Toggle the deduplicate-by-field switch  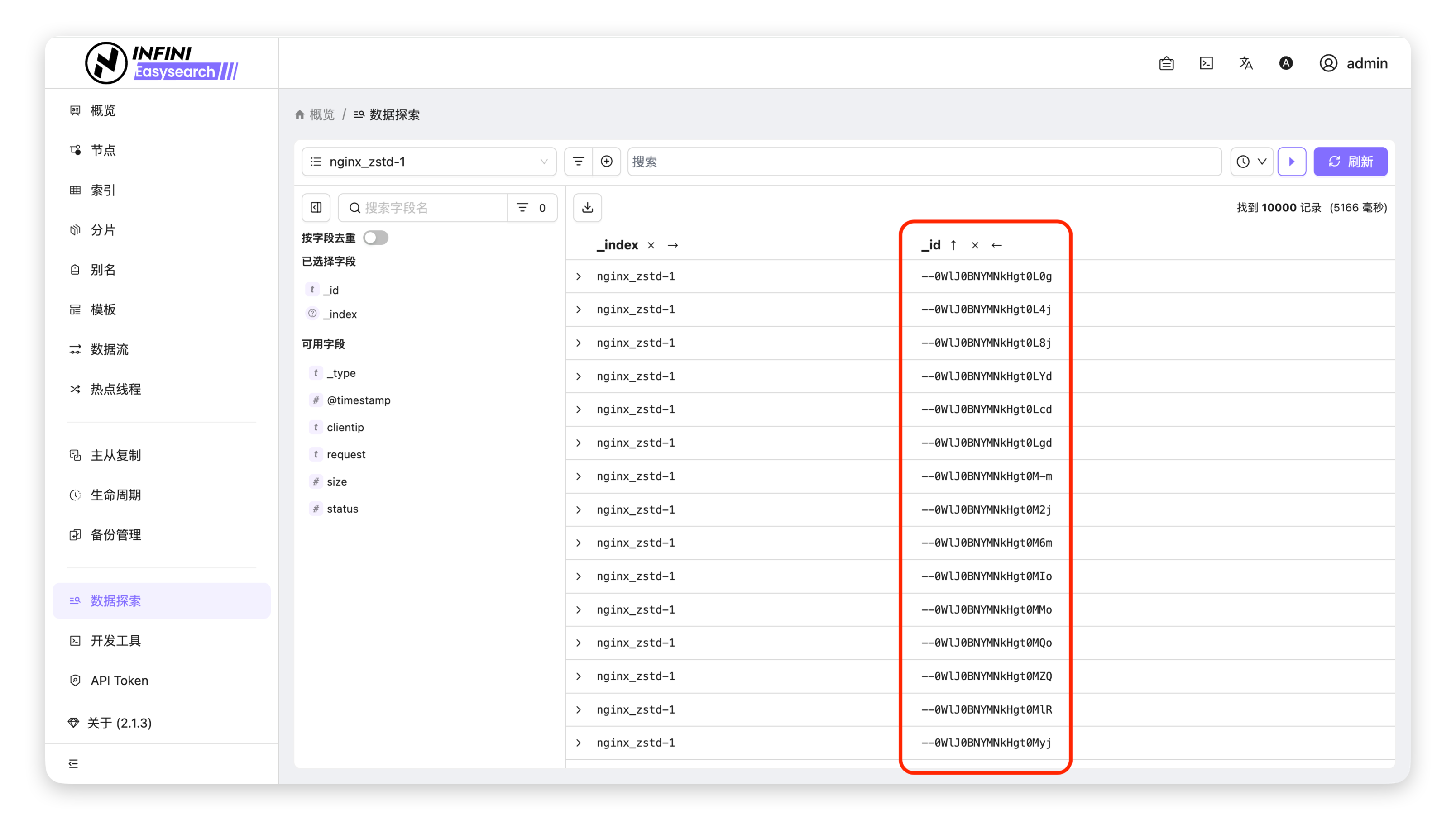pos(376,238)
